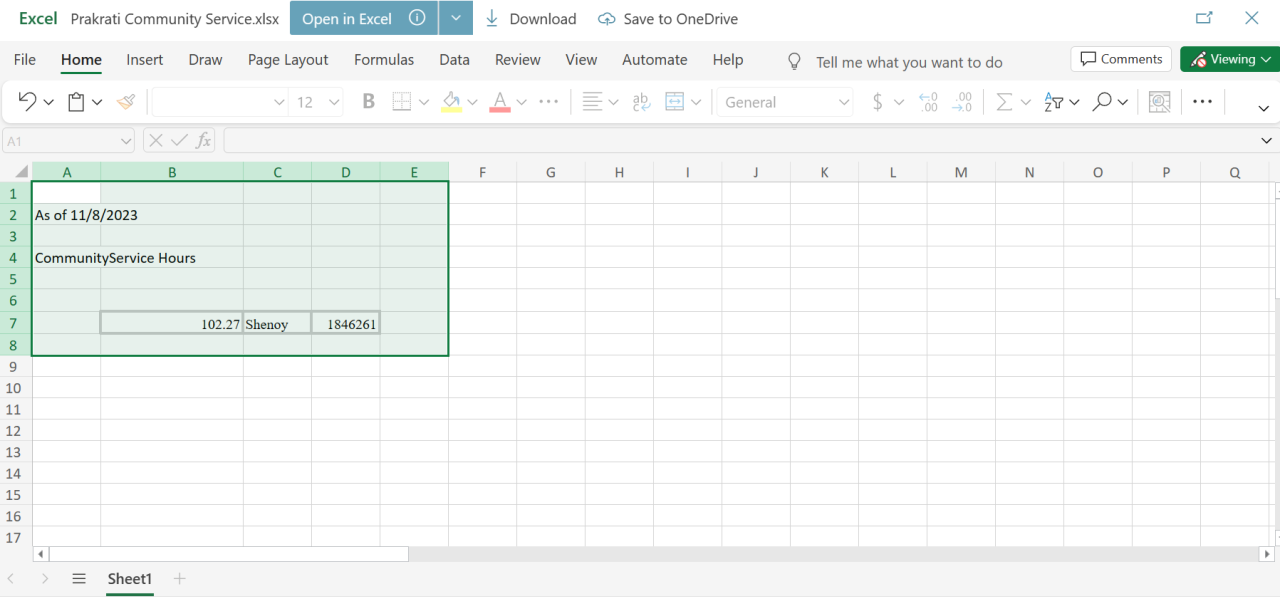The image size is (1280, 599).
Task: Click the insert function fx icon
Action: [x=203, y=141]
